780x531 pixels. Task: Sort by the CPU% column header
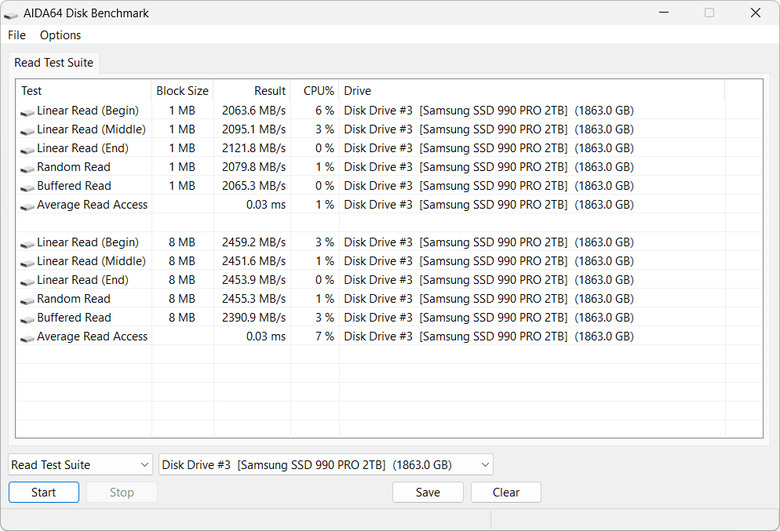coord(315,91)
